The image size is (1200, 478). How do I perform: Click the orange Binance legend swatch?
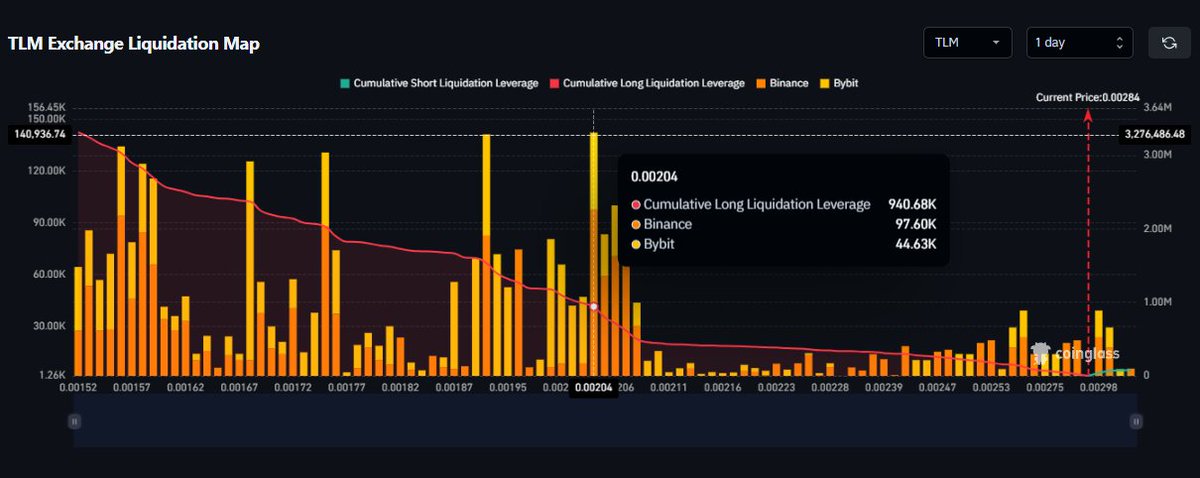click(761, 83)
